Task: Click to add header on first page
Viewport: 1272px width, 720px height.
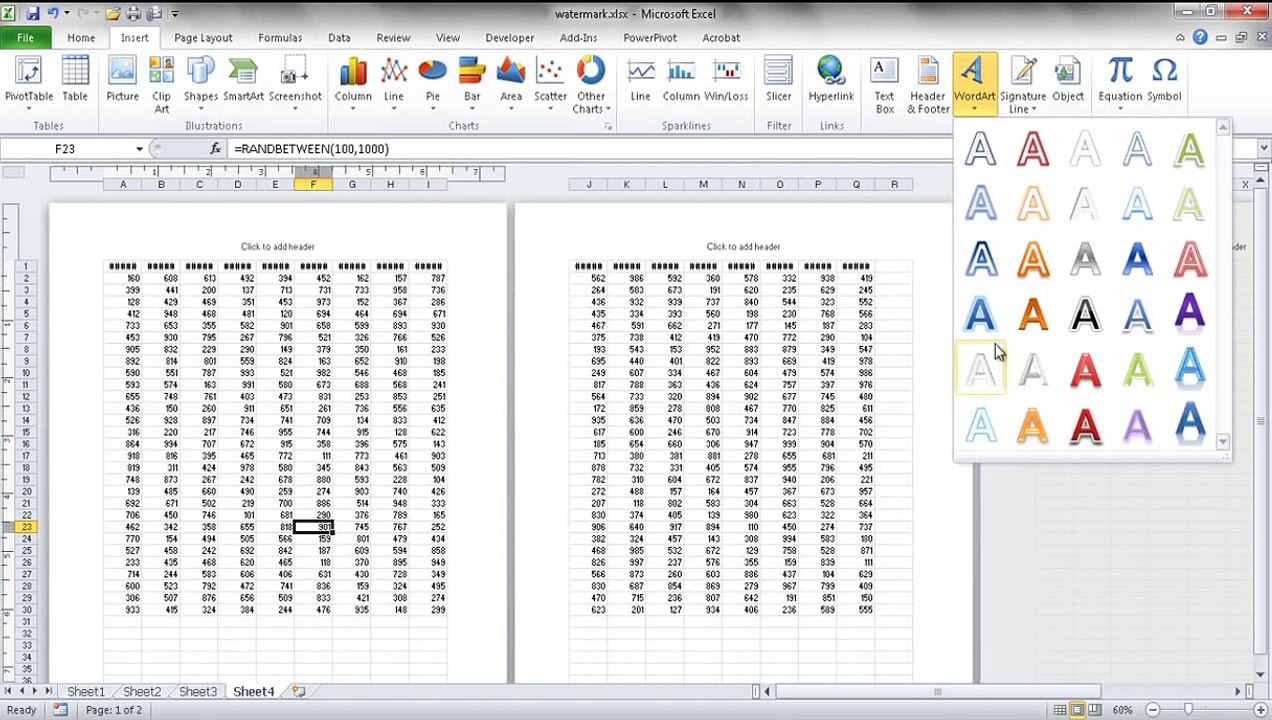Action: [x=277, y=247]
